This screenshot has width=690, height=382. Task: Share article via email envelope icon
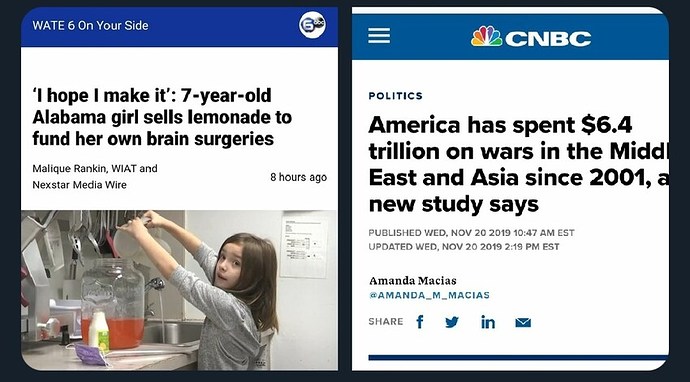pos(523,323)
